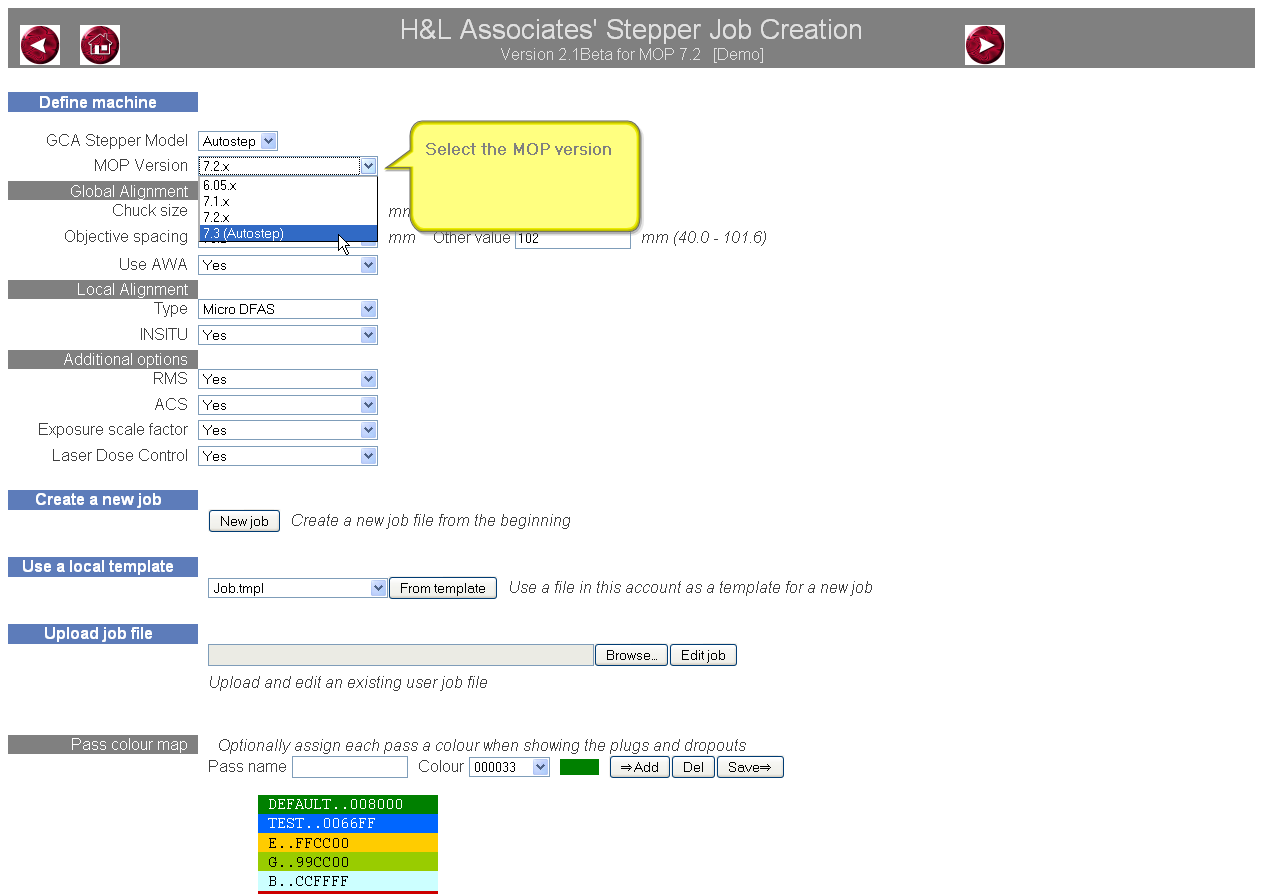This screenshot has width=1263, height=894.
Task: Open the Use AWA dropdown
Action: tap(288, 265)
